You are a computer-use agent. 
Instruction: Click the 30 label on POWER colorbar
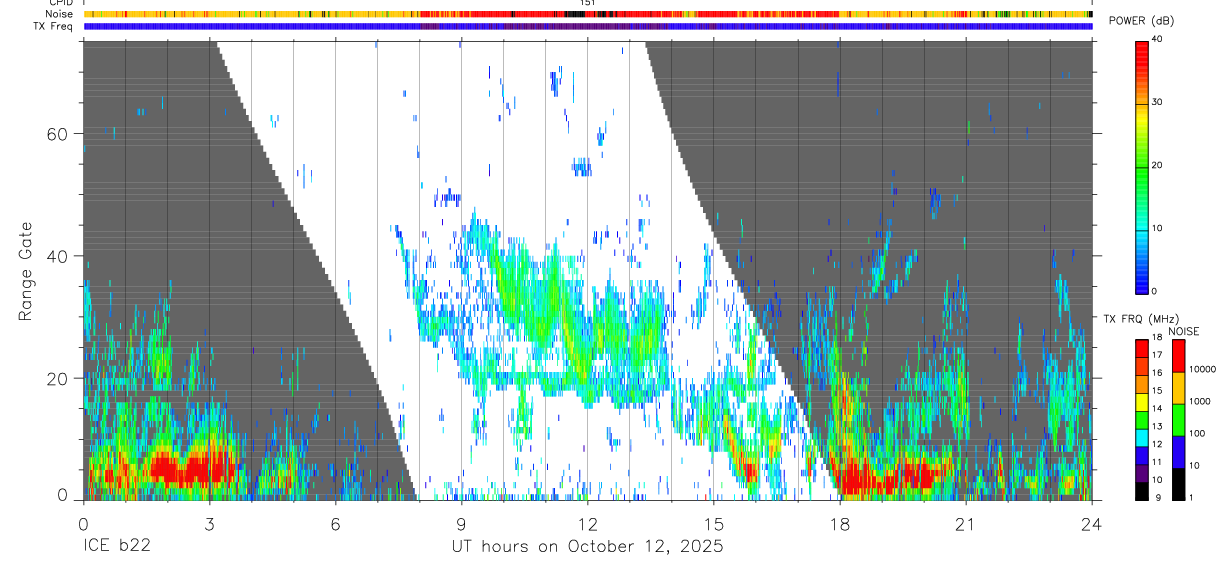1158,102
